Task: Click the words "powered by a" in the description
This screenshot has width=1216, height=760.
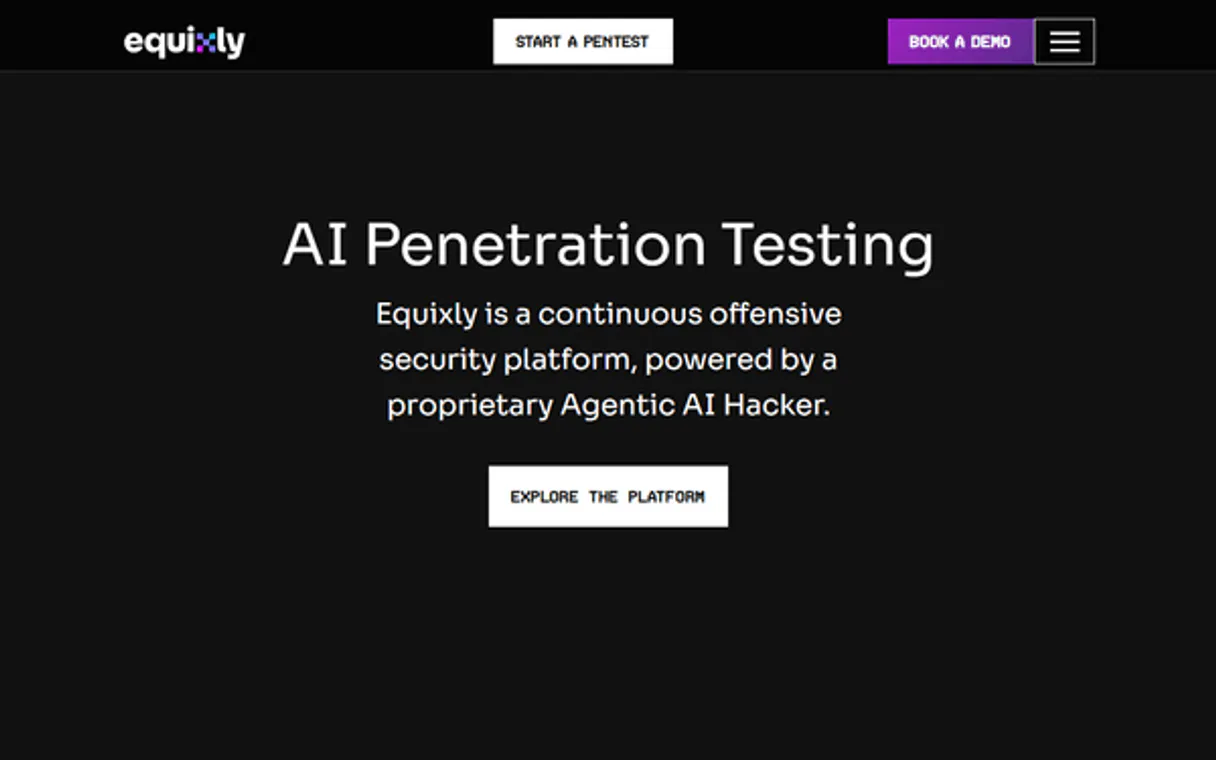Action: point(741,360)
